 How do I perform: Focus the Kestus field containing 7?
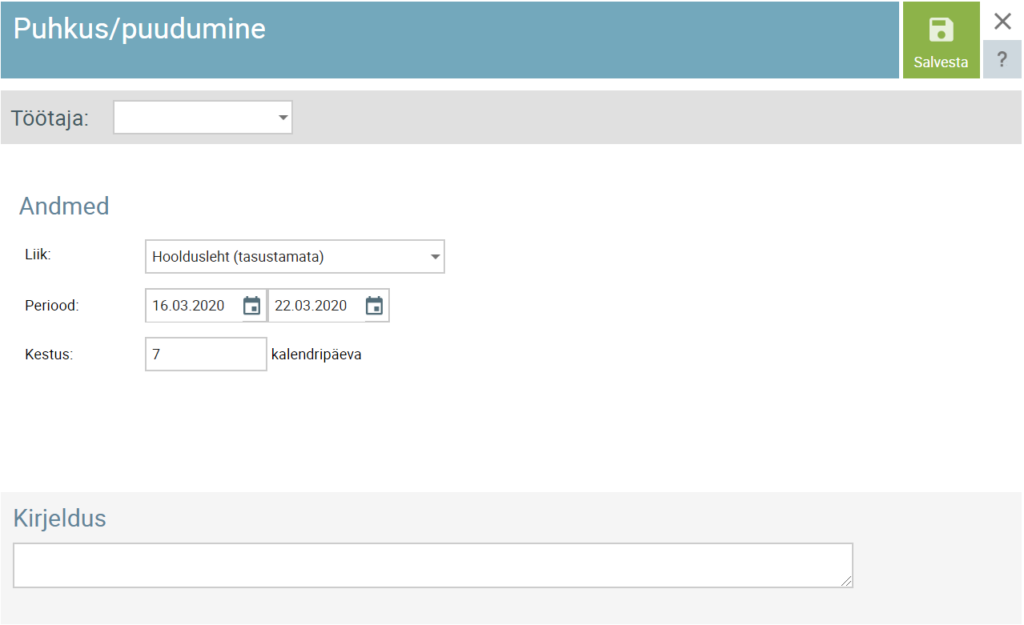[x=205, y=354]
